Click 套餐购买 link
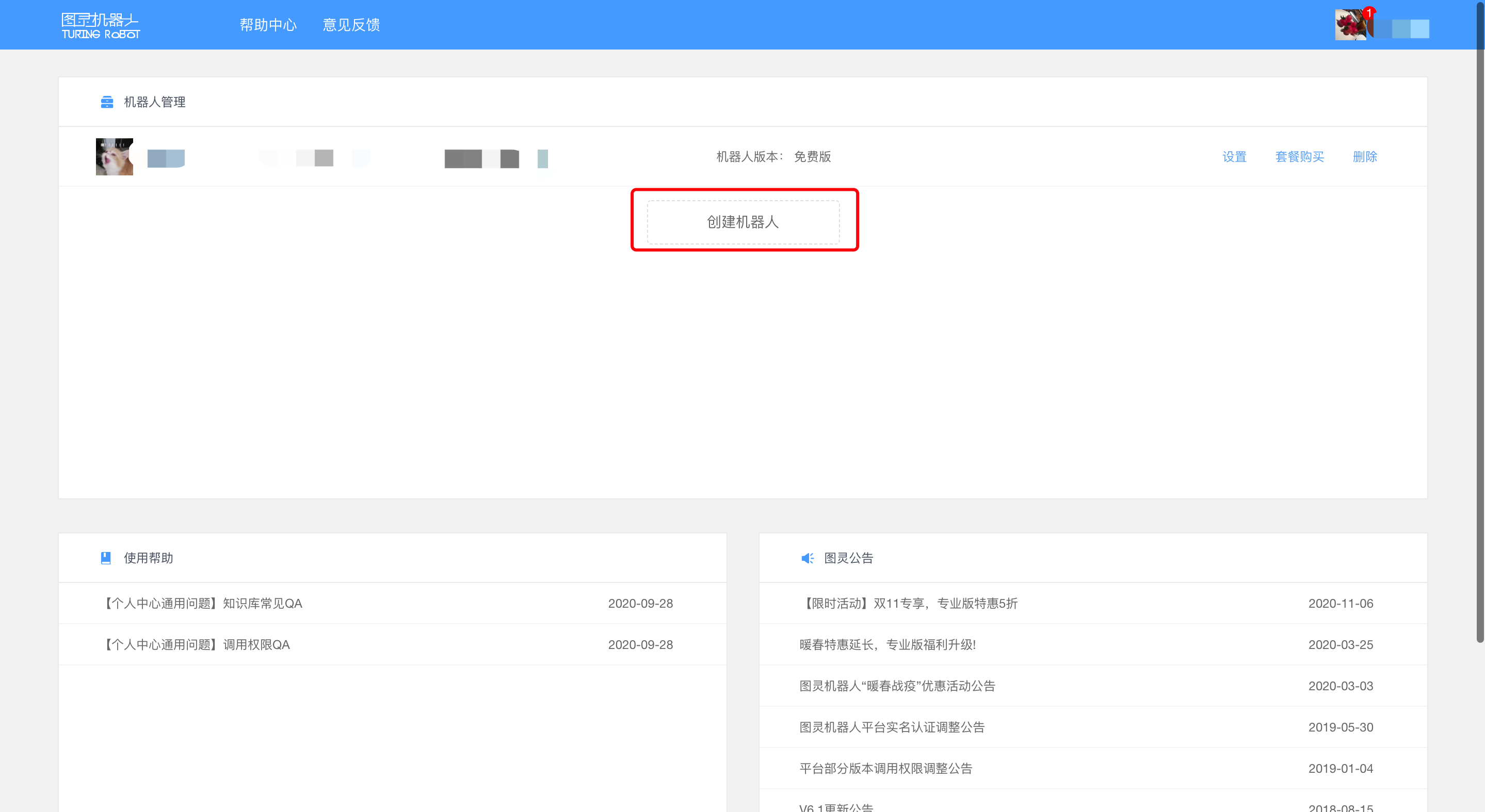This screenshot has height=812, width=1485. click(x=1299, y=157)
